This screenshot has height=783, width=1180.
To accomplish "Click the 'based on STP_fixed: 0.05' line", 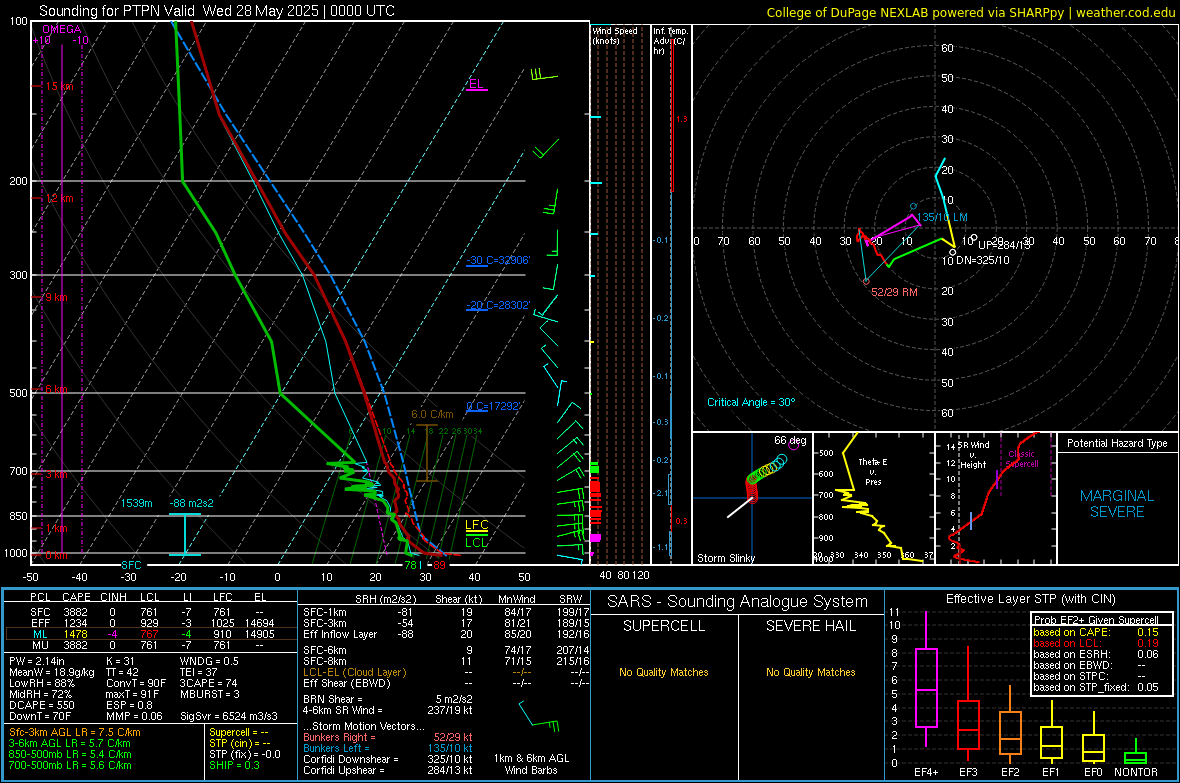I will (1096, 687).
